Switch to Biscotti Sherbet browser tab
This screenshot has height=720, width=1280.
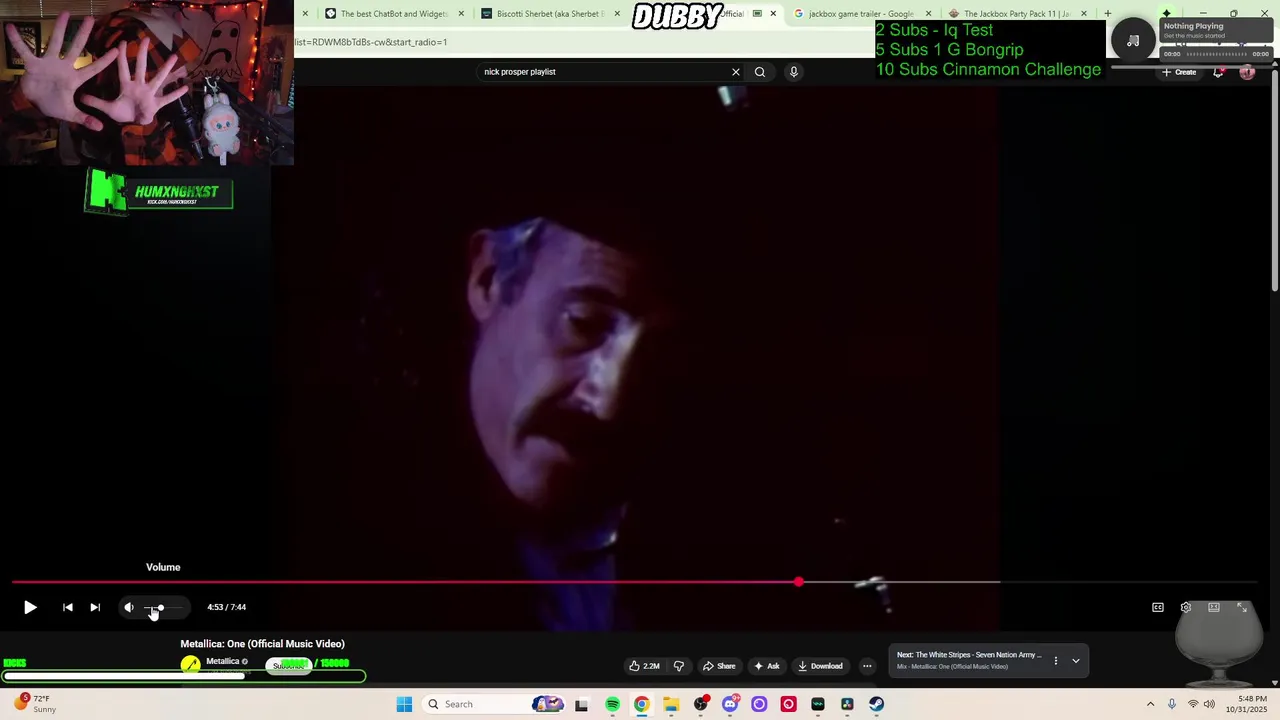[x=543, y=14]
